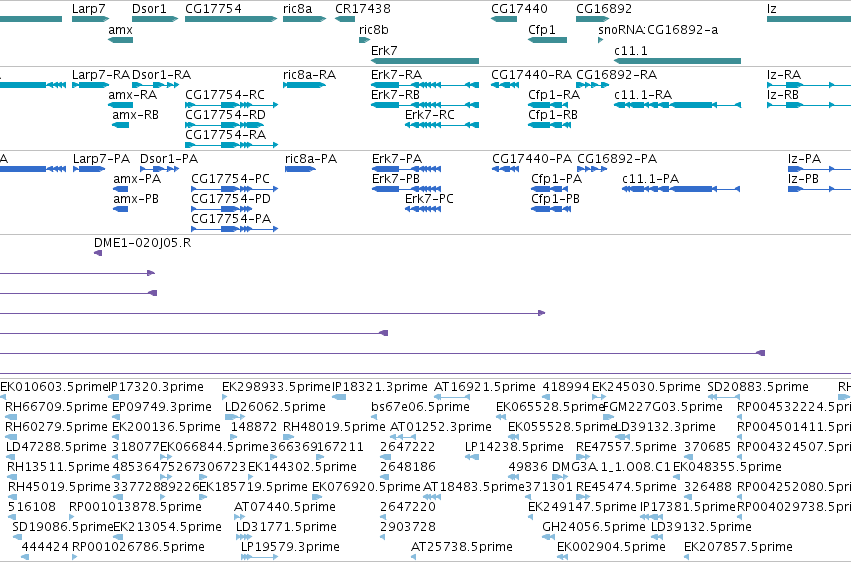Select the CG17754-RD transcript

tap(224, 125)
